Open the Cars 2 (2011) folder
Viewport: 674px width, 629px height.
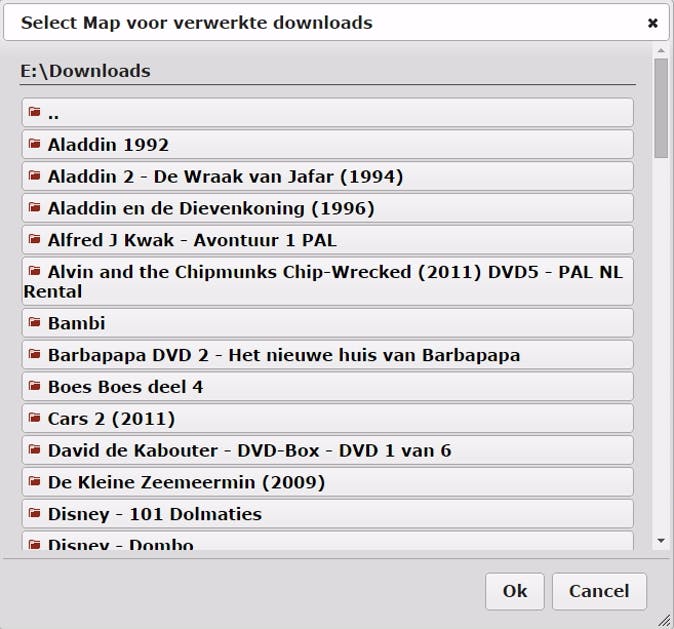point(328,418)
